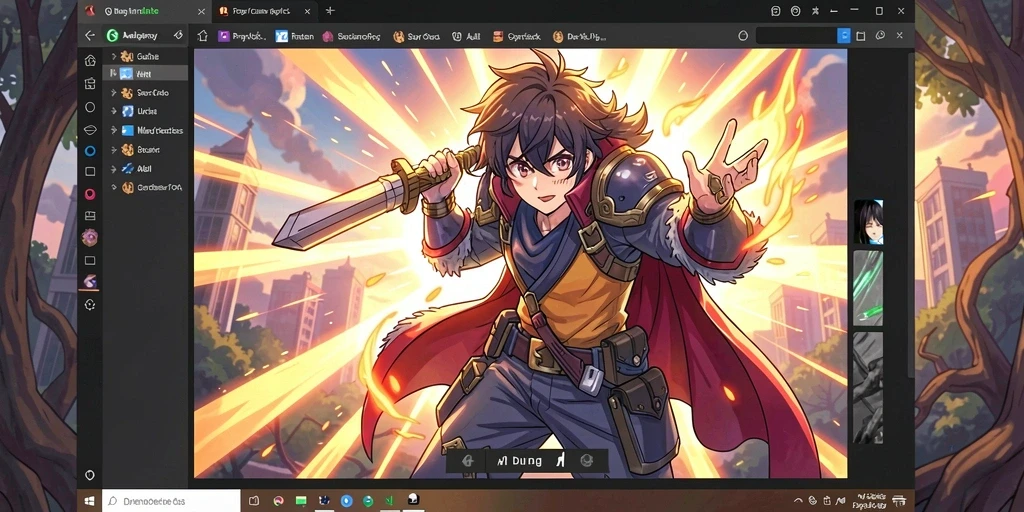1024x512 pixels.
Task: Click the diamond pin icon in sidebar header
Action: [178, 36]
